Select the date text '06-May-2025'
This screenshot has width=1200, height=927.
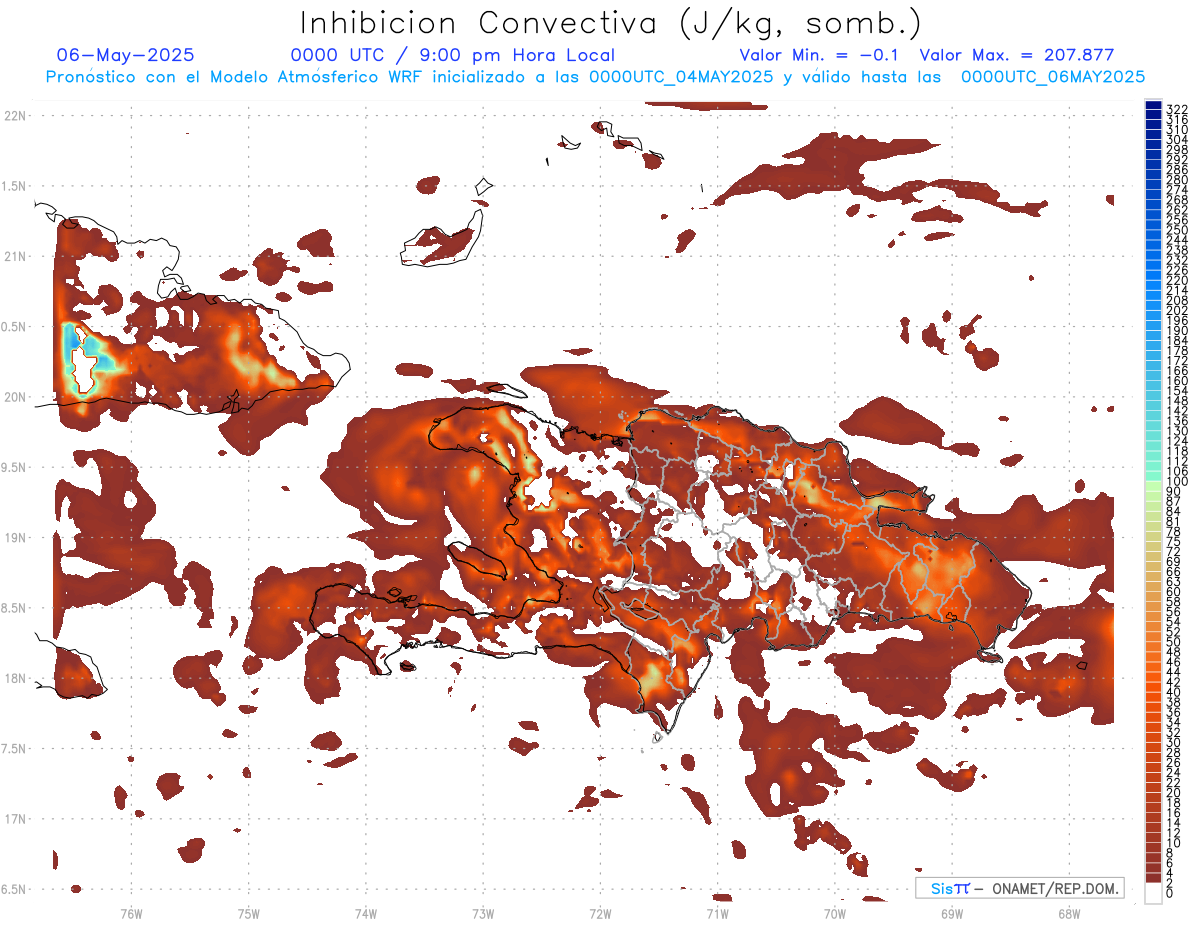point(126,55)
